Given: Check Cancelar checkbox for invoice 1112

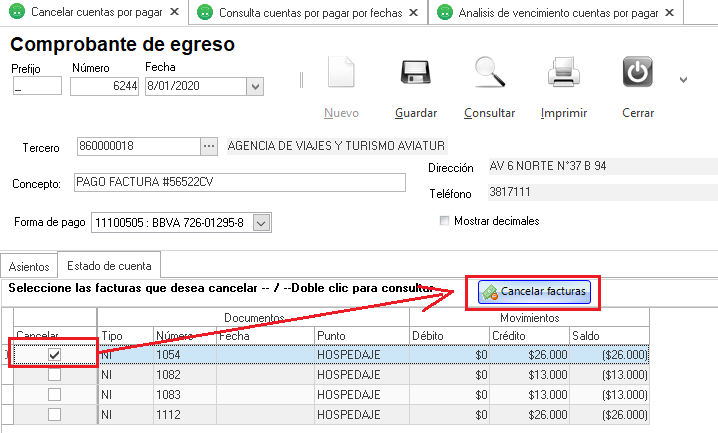Looking at the screenshot, I should (x=54, y=414).
